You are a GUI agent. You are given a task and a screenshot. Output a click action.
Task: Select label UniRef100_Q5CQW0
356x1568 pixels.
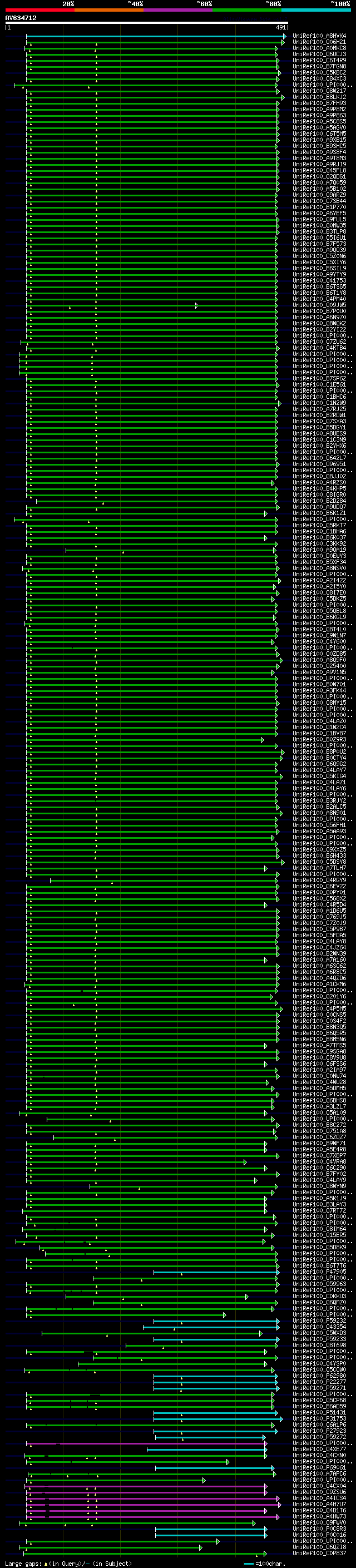coord(319,1369)
